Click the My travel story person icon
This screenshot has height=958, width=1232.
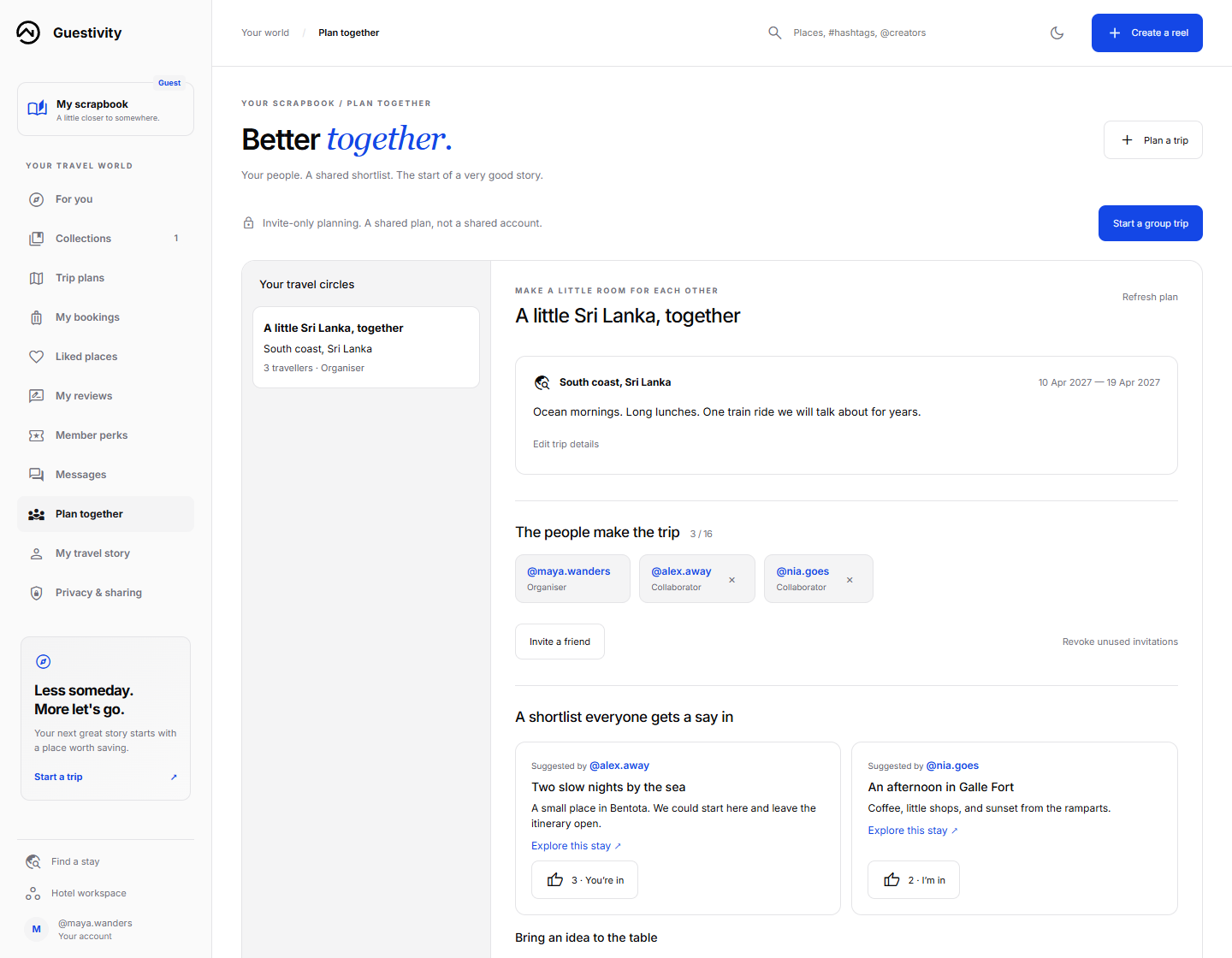click(x=36, y=553)
